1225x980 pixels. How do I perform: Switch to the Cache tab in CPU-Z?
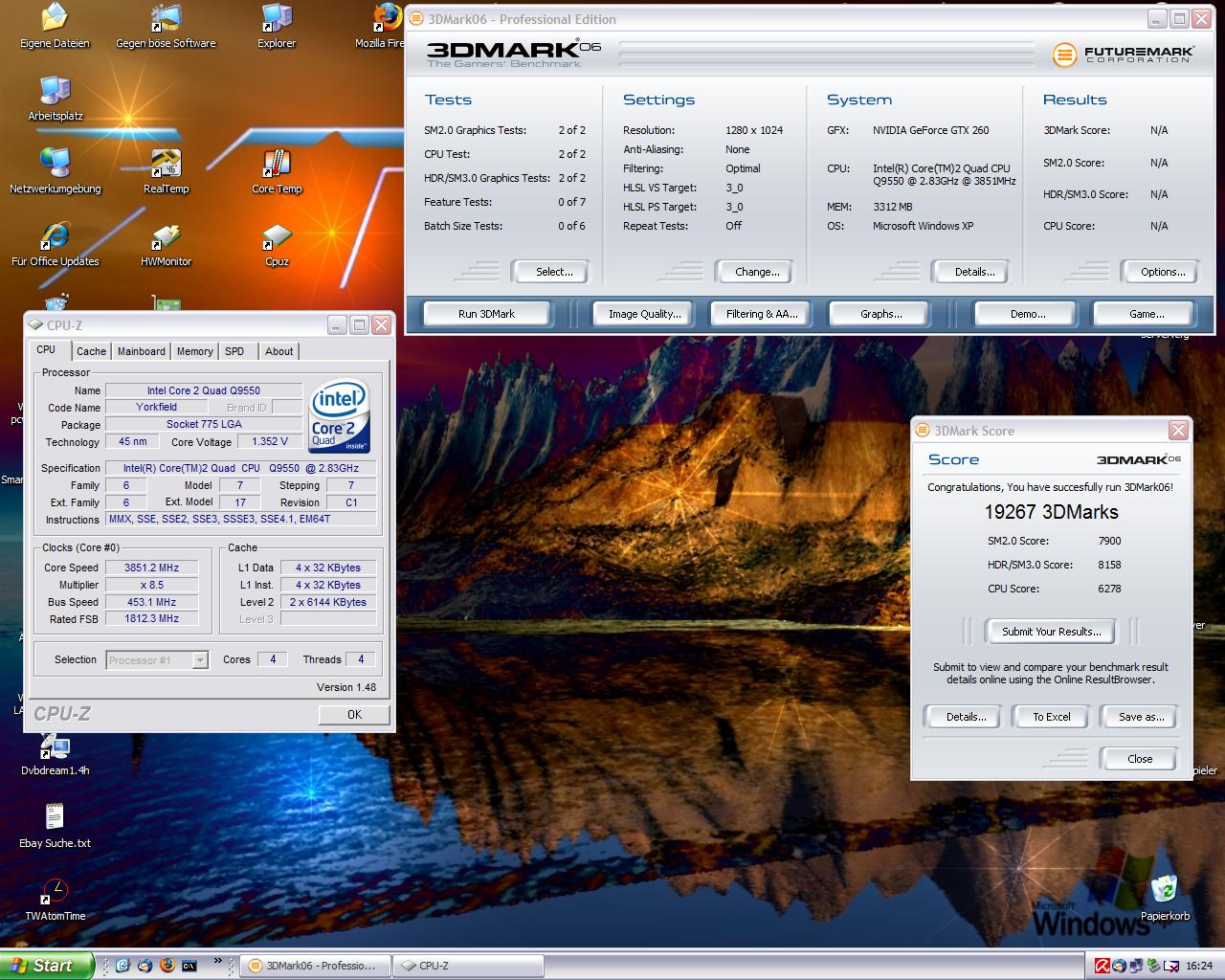92,351
